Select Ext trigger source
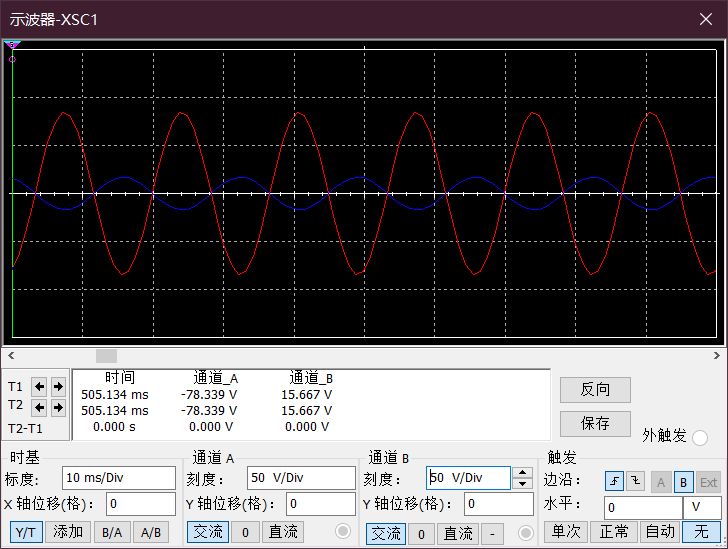The width and height of the screenshot is (728, 549). (708, 482)
